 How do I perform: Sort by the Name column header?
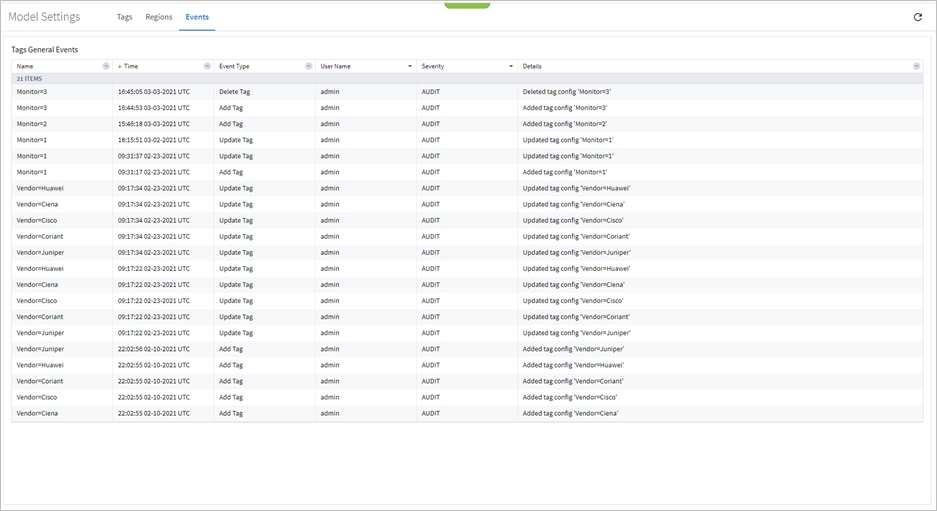(25, 66)
